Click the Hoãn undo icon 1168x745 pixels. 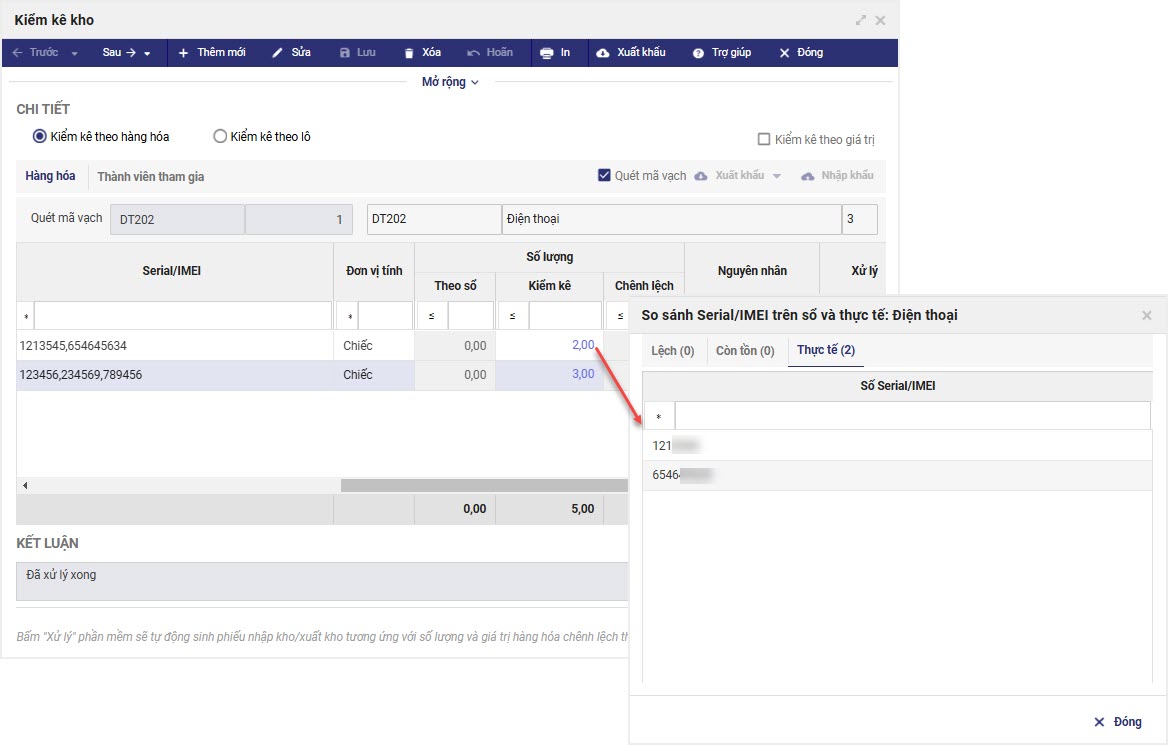(473, 53)
